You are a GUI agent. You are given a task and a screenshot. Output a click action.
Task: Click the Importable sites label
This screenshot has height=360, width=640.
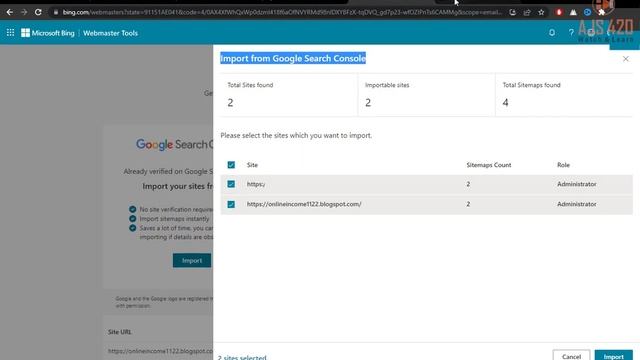click(387, 85)
